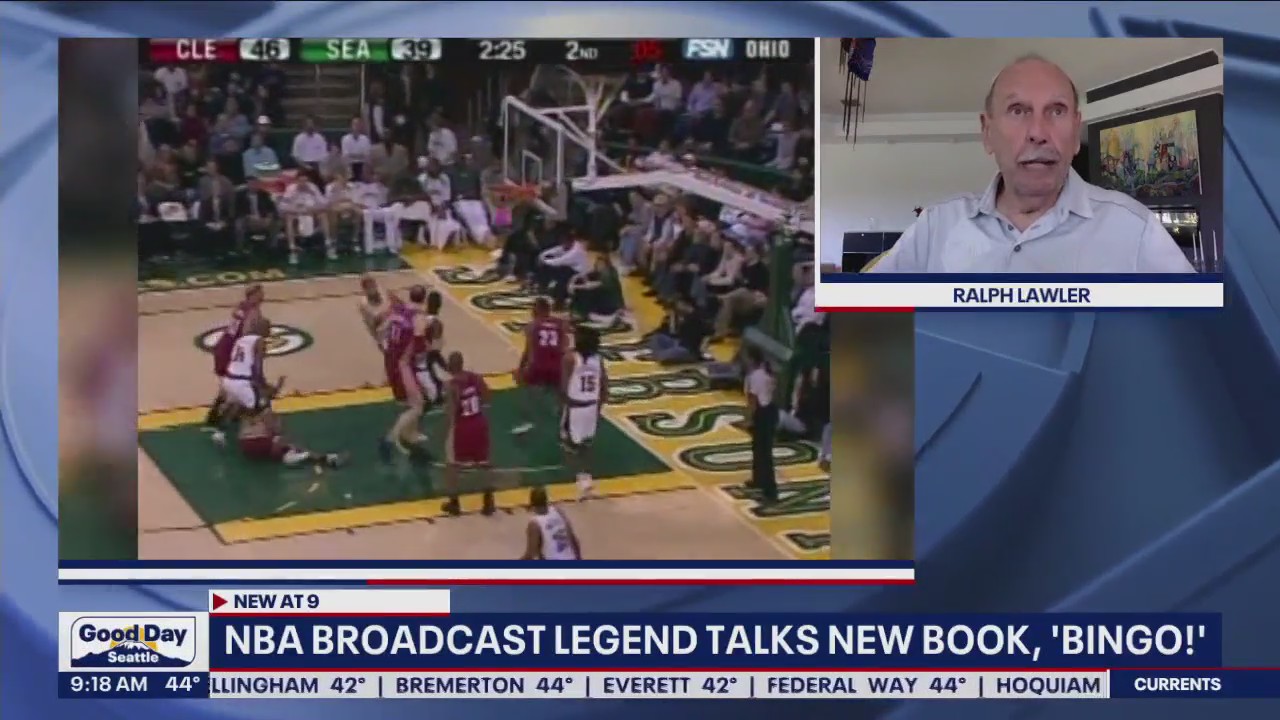The width and height of the screenshot is (1280, 720).
Task: Click the red NEW AT 9 arrow icon
Action: (x=221, y=601)
